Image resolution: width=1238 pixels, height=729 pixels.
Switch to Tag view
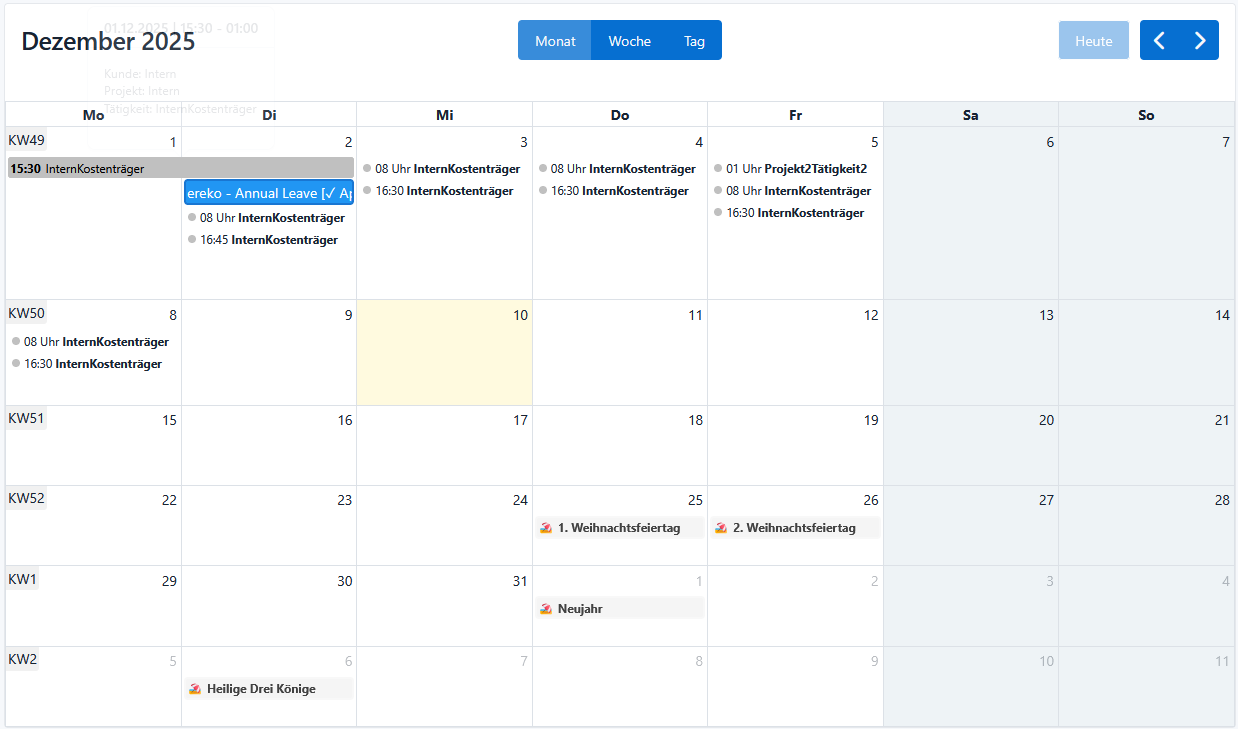click(x=694, y=41)
